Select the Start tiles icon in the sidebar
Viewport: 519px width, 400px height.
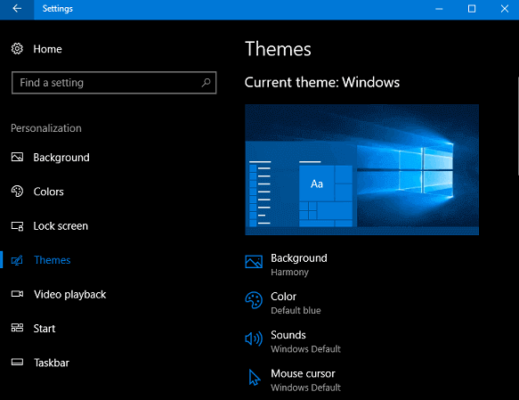17,328
